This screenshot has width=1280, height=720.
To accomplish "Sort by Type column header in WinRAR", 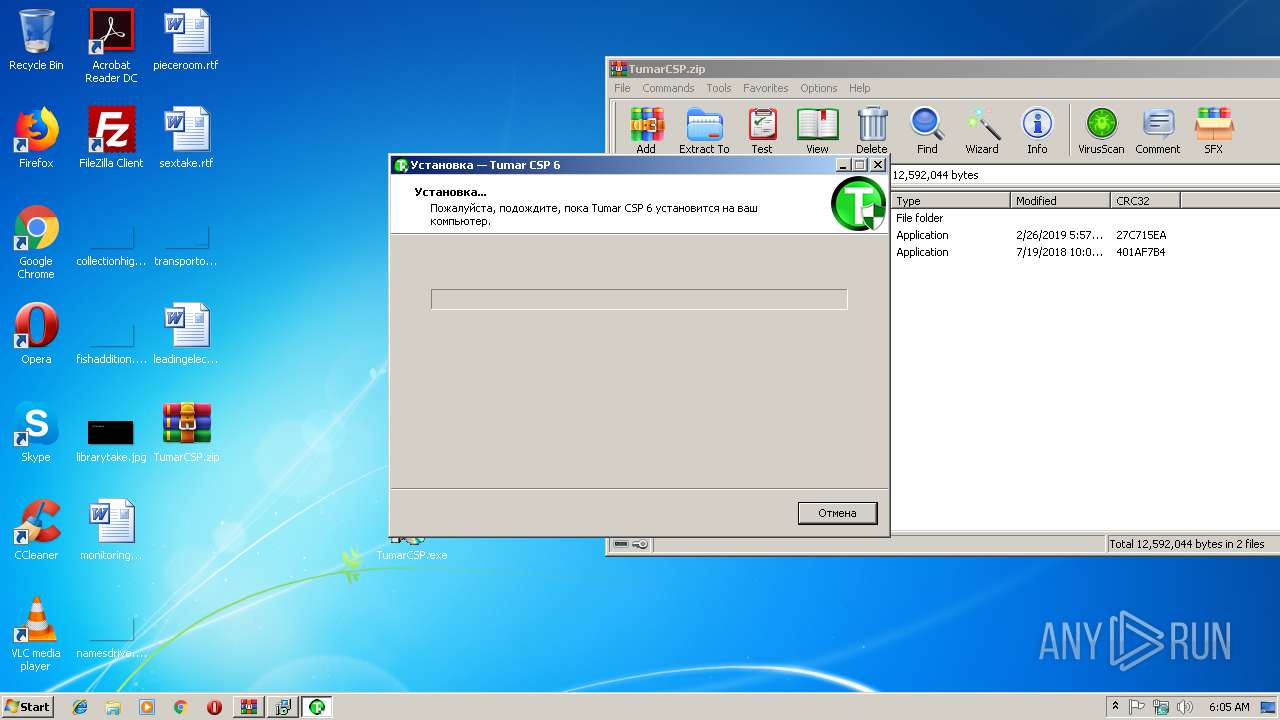I will tap(950, 201).
